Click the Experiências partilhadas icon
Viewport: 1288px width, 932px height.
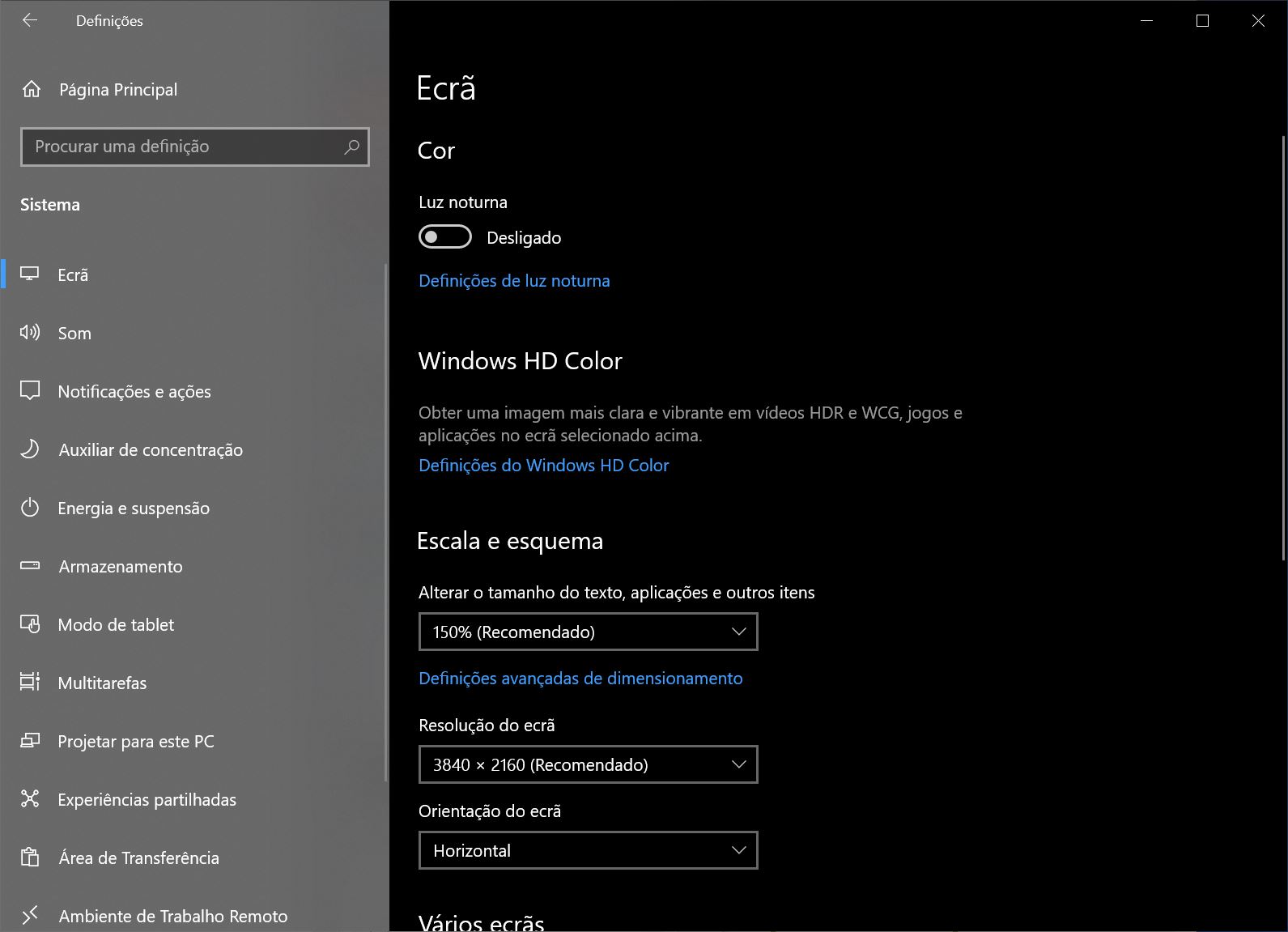(30, 798)
